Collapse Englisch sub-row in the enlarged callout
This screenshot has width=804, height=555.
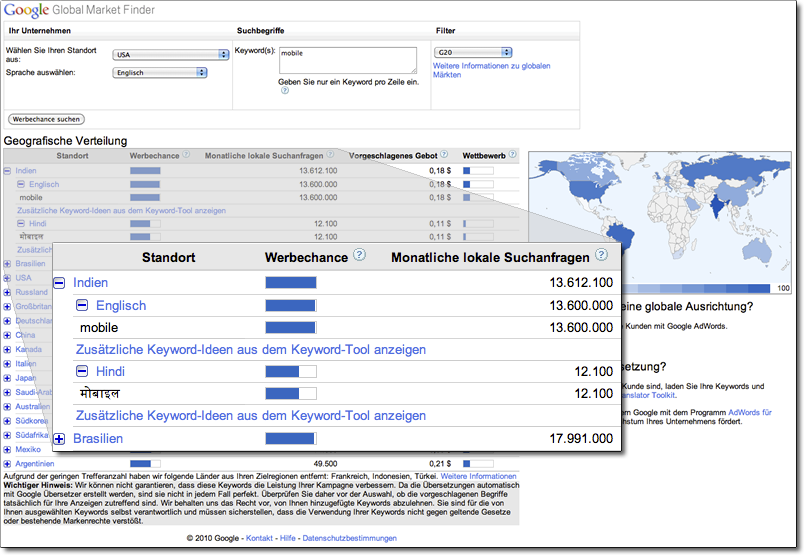(82, 305)
